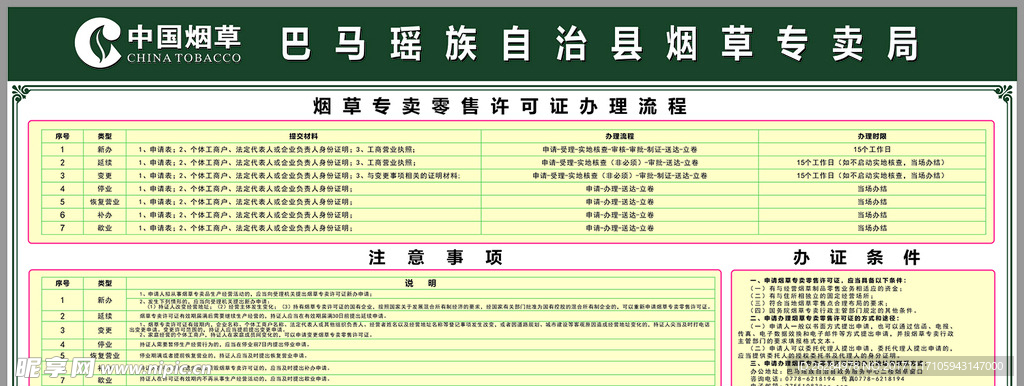Click '变更' in the process table
Image resolution: width=1024 pixels, height=386 pixels.
[x=104, y=176]
